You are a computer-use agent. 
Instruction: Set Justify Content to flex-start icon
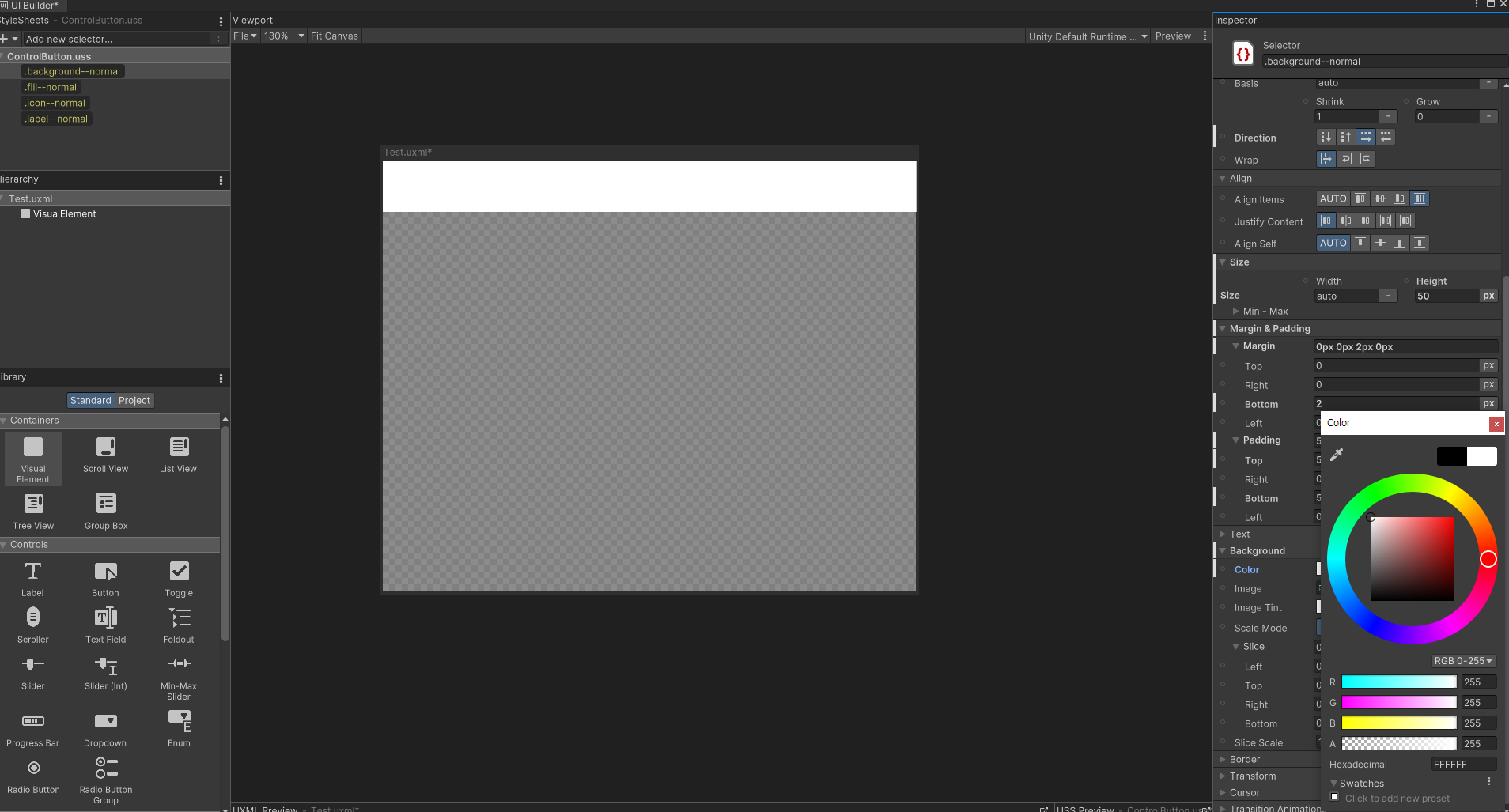(1326, 221)
